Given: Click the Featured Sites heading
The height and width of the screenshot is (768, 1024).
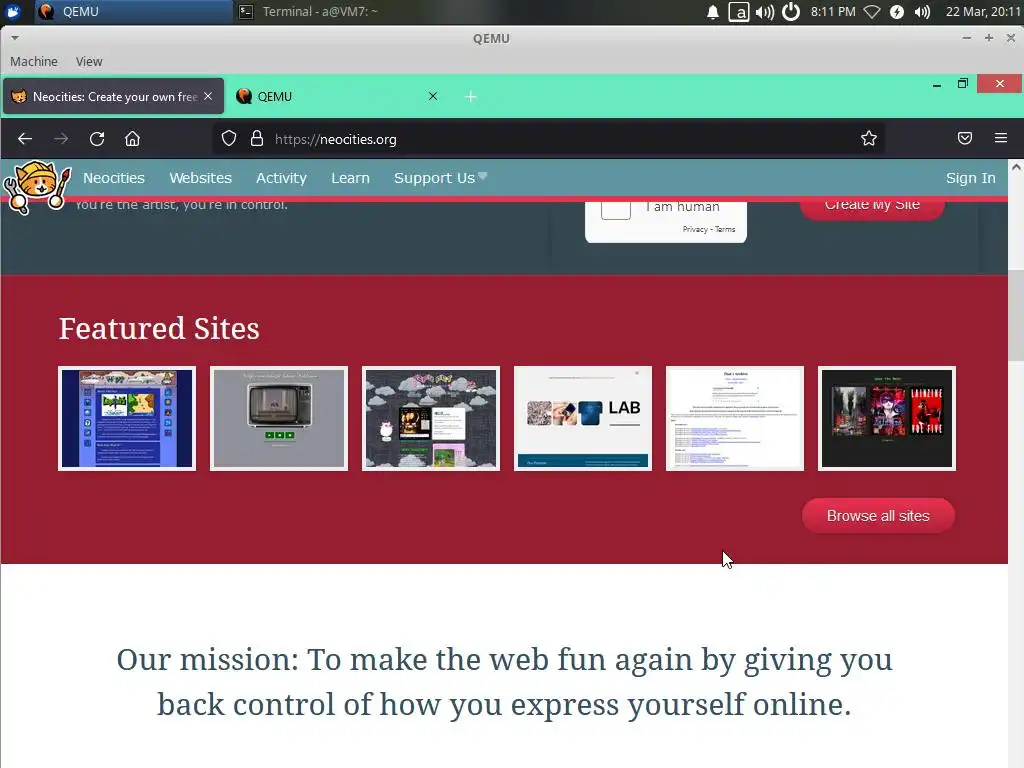Looking at the screenshot, I should [159, 328].
